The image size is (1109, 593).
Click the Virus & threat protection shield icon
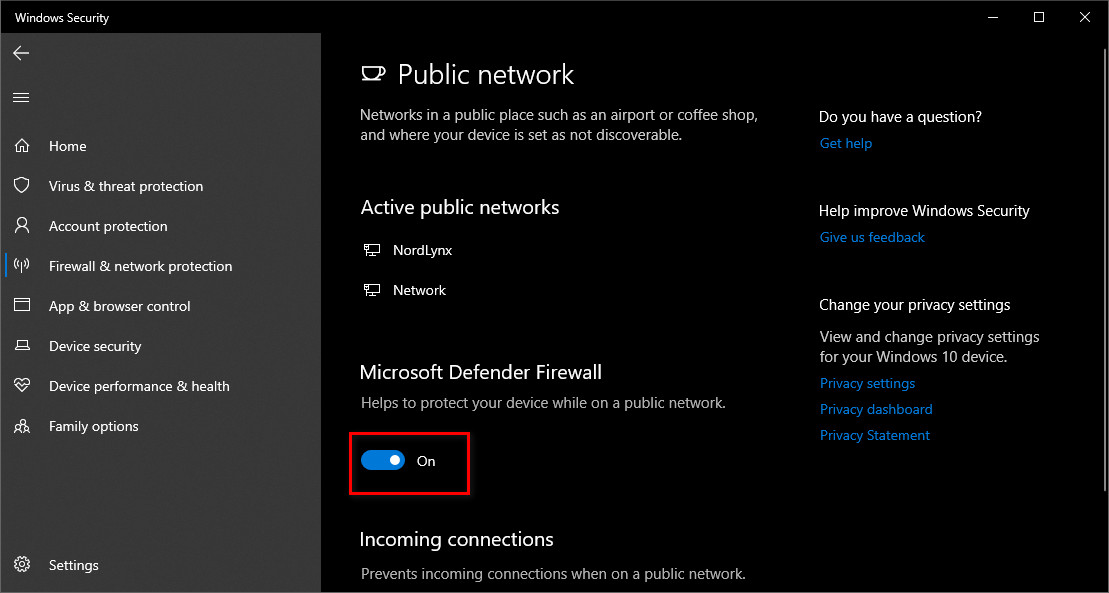click(x=21, y=186)
